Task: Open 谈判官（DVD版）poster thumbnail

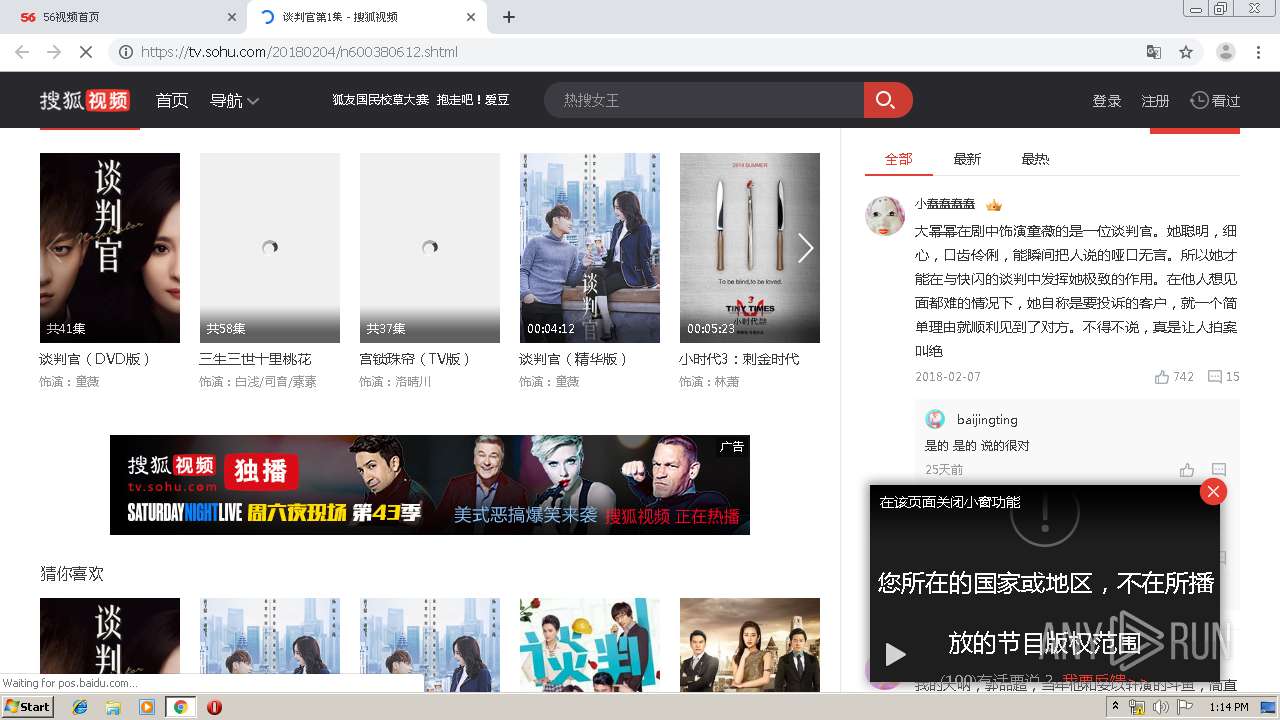Action: click(x=110, y=248)
